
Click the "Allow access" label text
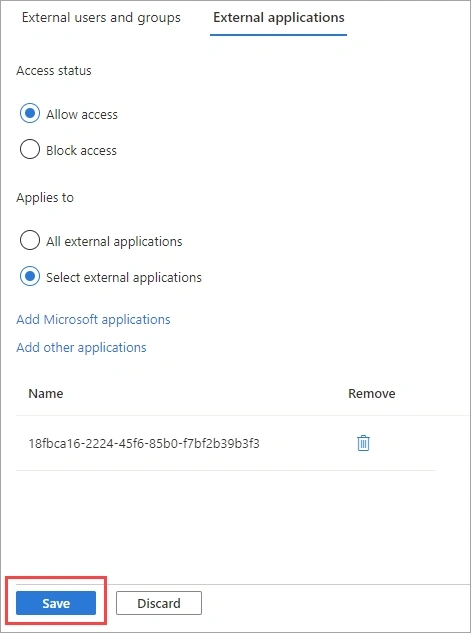point(82,115)
